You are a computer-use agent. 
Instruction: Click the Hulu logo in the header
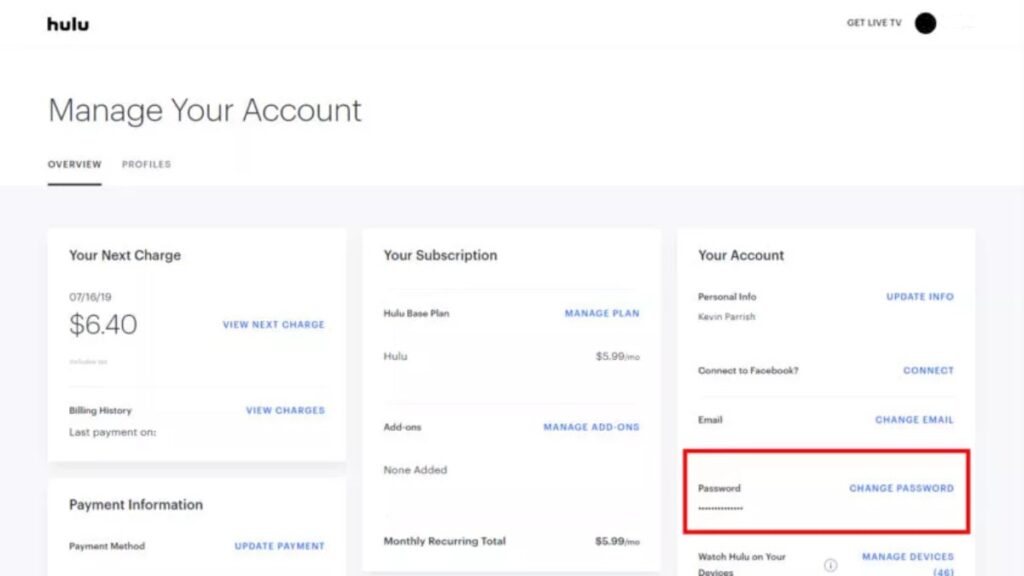pos(67,22)
